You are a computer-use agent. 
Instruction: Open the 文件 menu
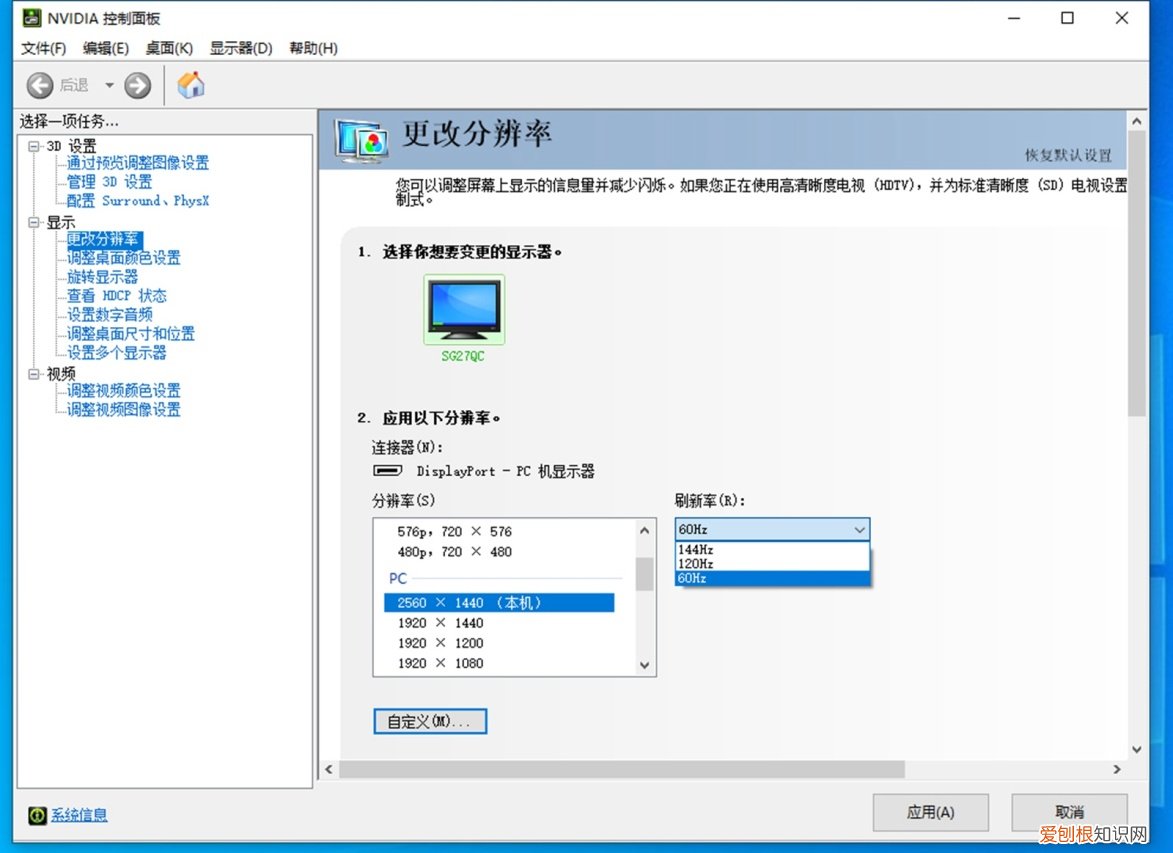44,48
